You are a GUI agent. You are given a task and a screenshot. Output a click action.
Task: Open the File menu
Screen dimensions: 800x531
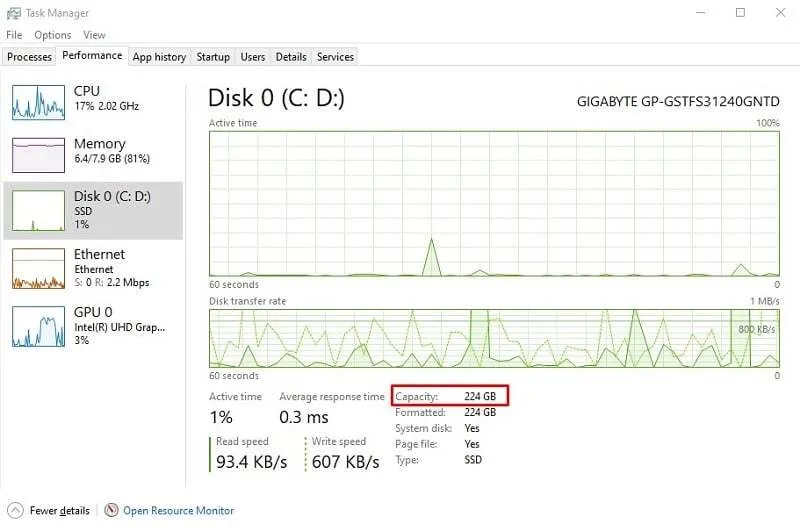coord(14,35)
